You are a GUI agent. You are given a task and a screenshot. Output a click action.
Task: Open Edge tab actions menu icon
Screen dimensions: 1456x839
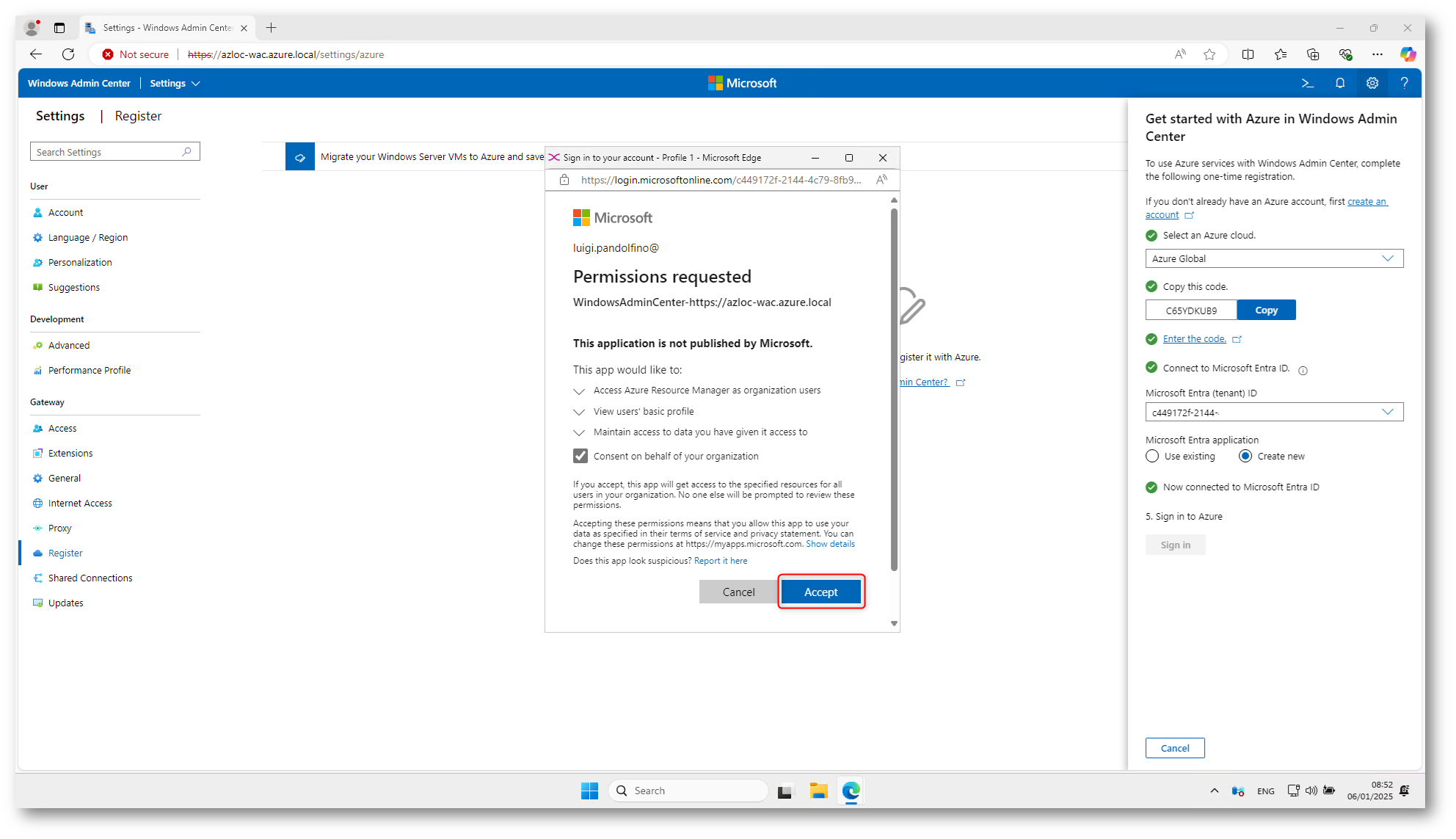pos(59,28)
